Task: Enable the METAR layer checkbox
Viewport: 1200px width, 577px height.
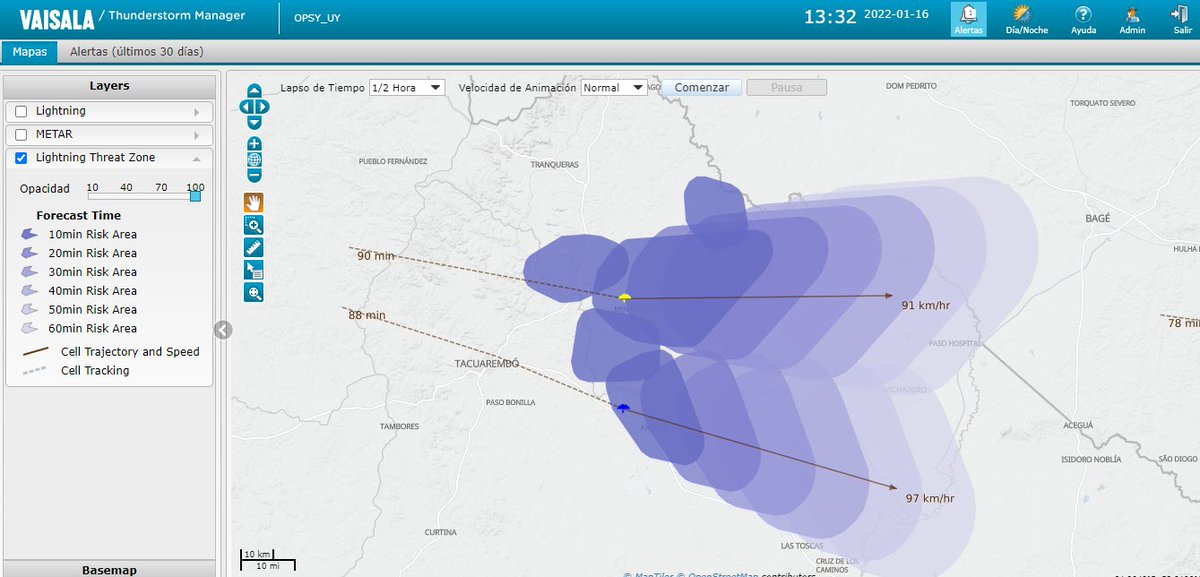Action: point(21,134)
